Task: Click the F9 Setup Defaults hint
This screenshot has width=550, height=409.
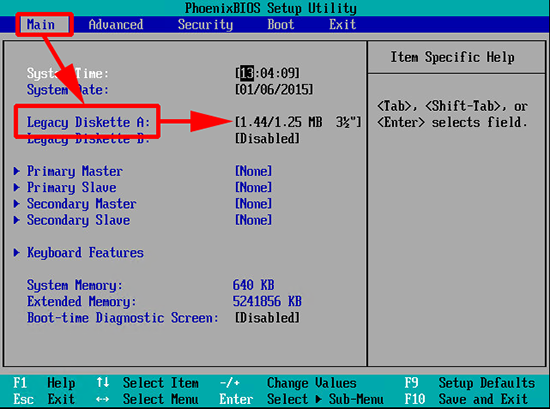Action: point(469,383)
